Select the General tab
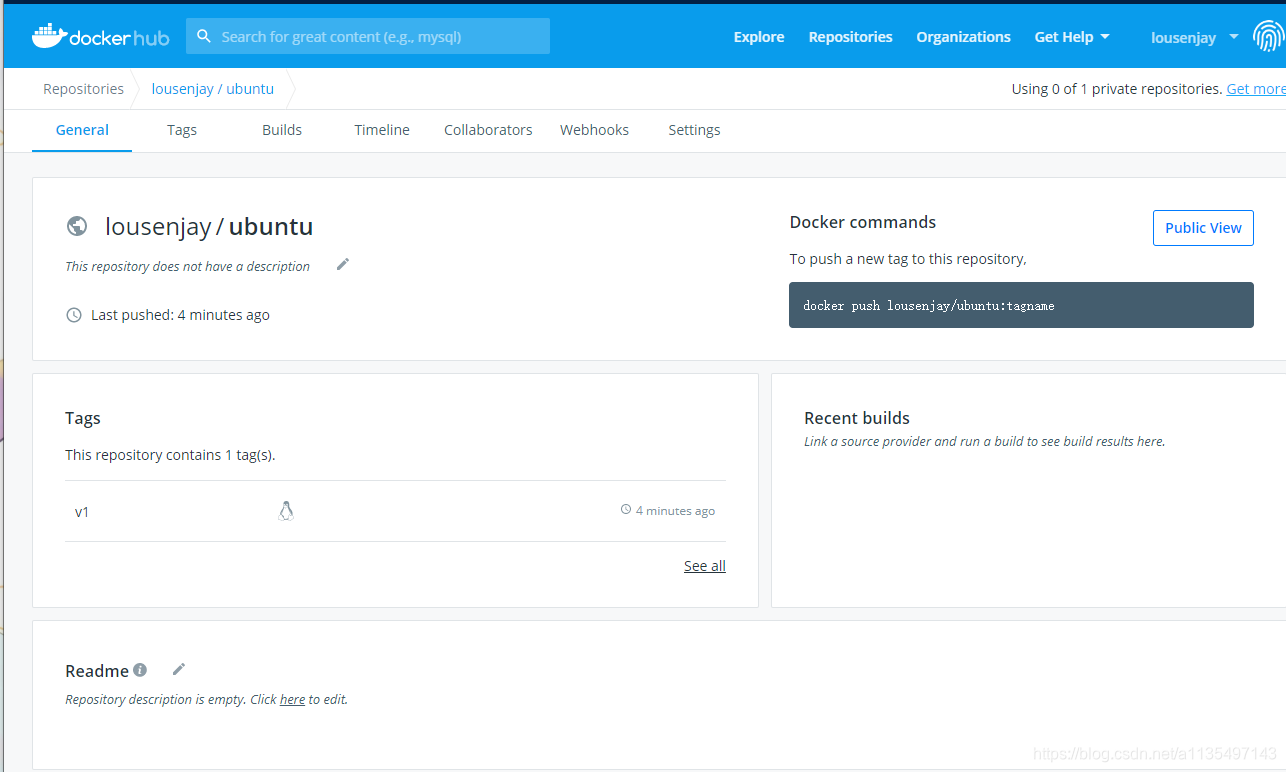Viewport: 1286px width, 772px height. tap(82, 130)
